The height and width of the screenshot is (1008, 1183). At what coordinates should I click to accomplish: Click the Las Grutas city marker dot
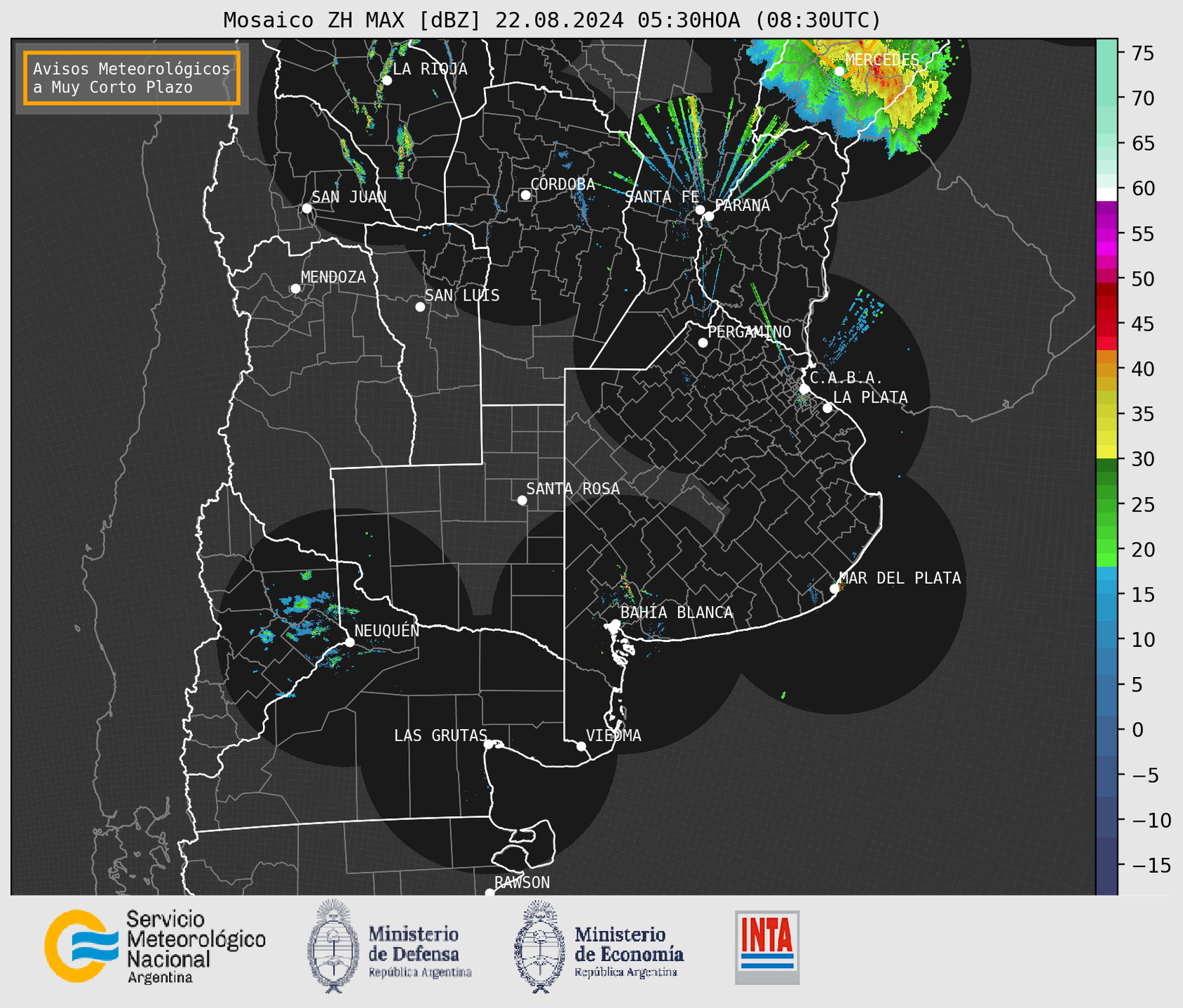pos(489,744)
